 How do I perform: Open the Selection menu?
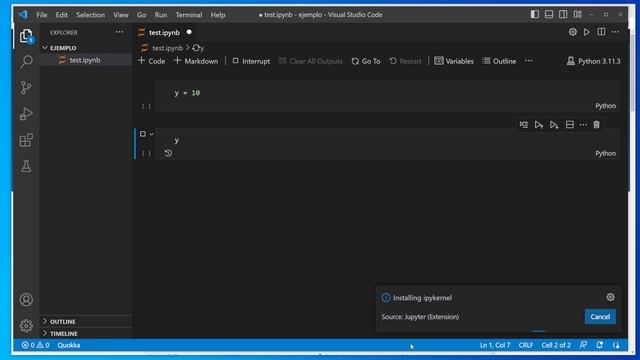[90, 15]
